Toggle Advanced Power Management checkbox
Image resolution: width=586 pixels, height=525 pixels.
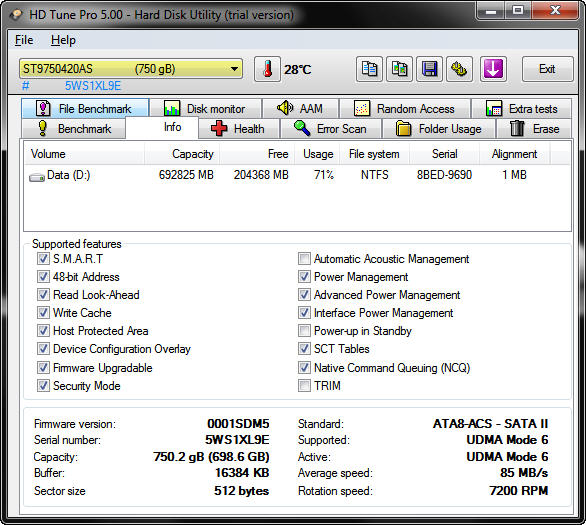(x=304, y=294)
